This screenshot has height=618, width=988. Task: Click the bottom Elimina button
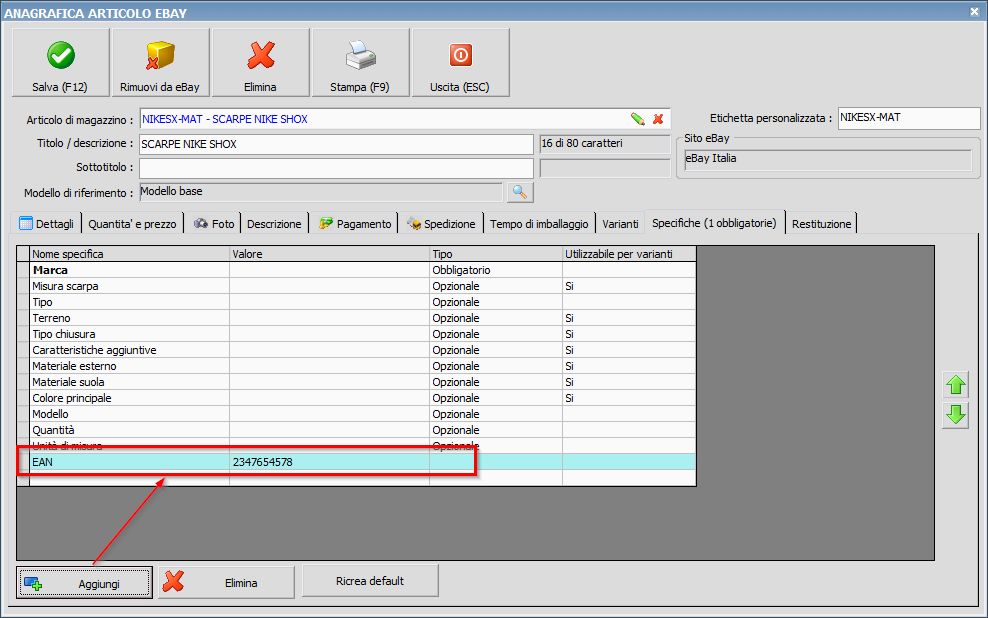[227, 583]
